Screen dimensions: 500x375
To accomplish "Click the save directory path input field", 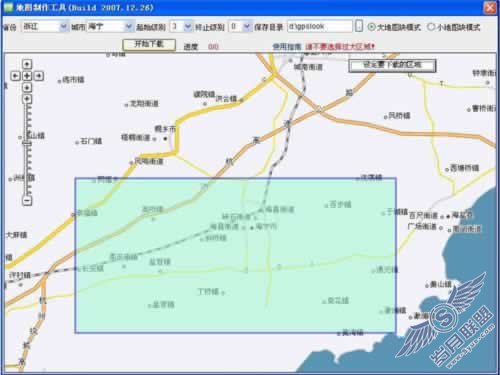I will tap(319, 26).
